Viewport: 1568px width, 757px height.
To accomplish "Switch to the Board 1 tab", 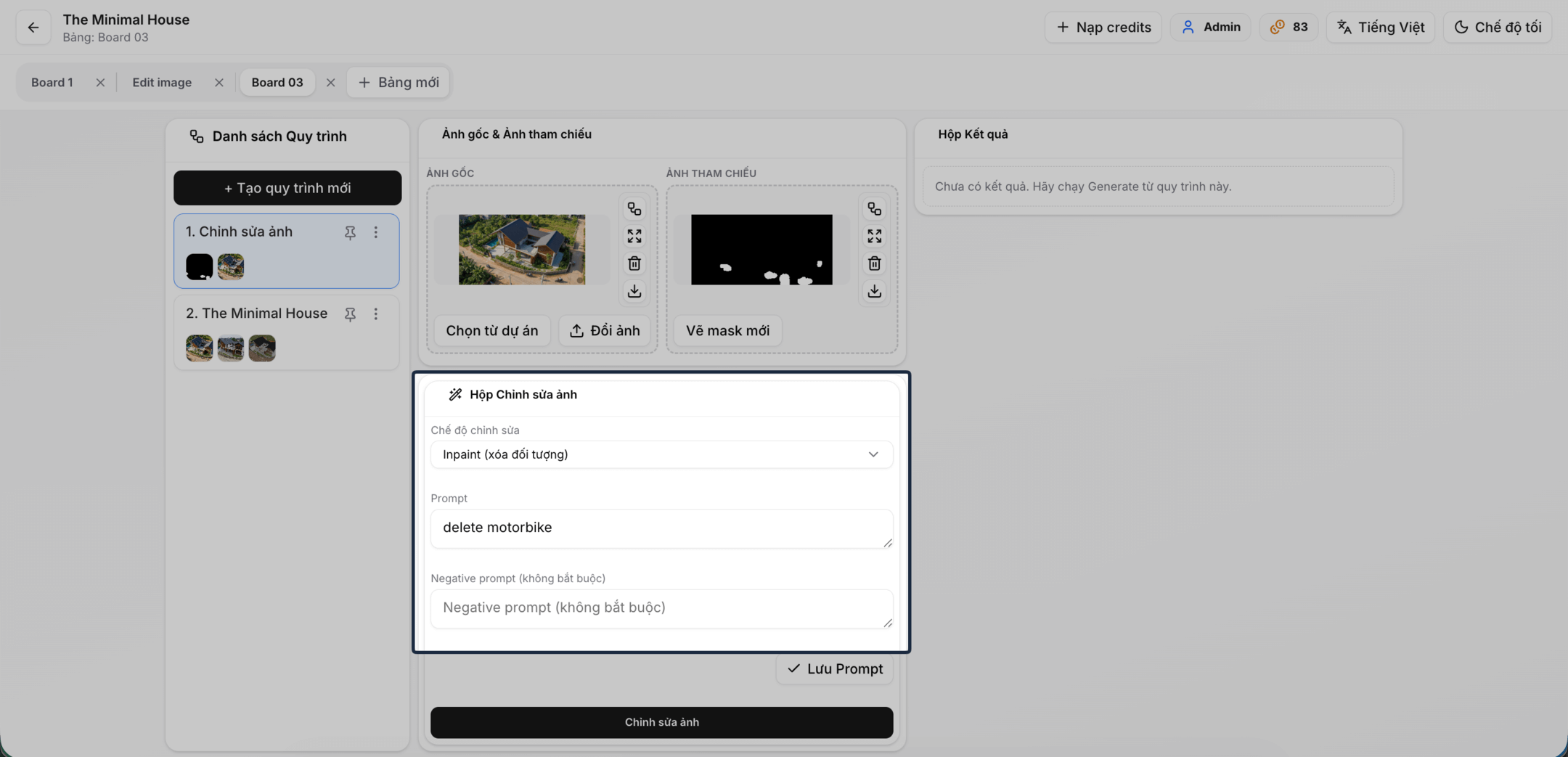I will click(52, 83).
